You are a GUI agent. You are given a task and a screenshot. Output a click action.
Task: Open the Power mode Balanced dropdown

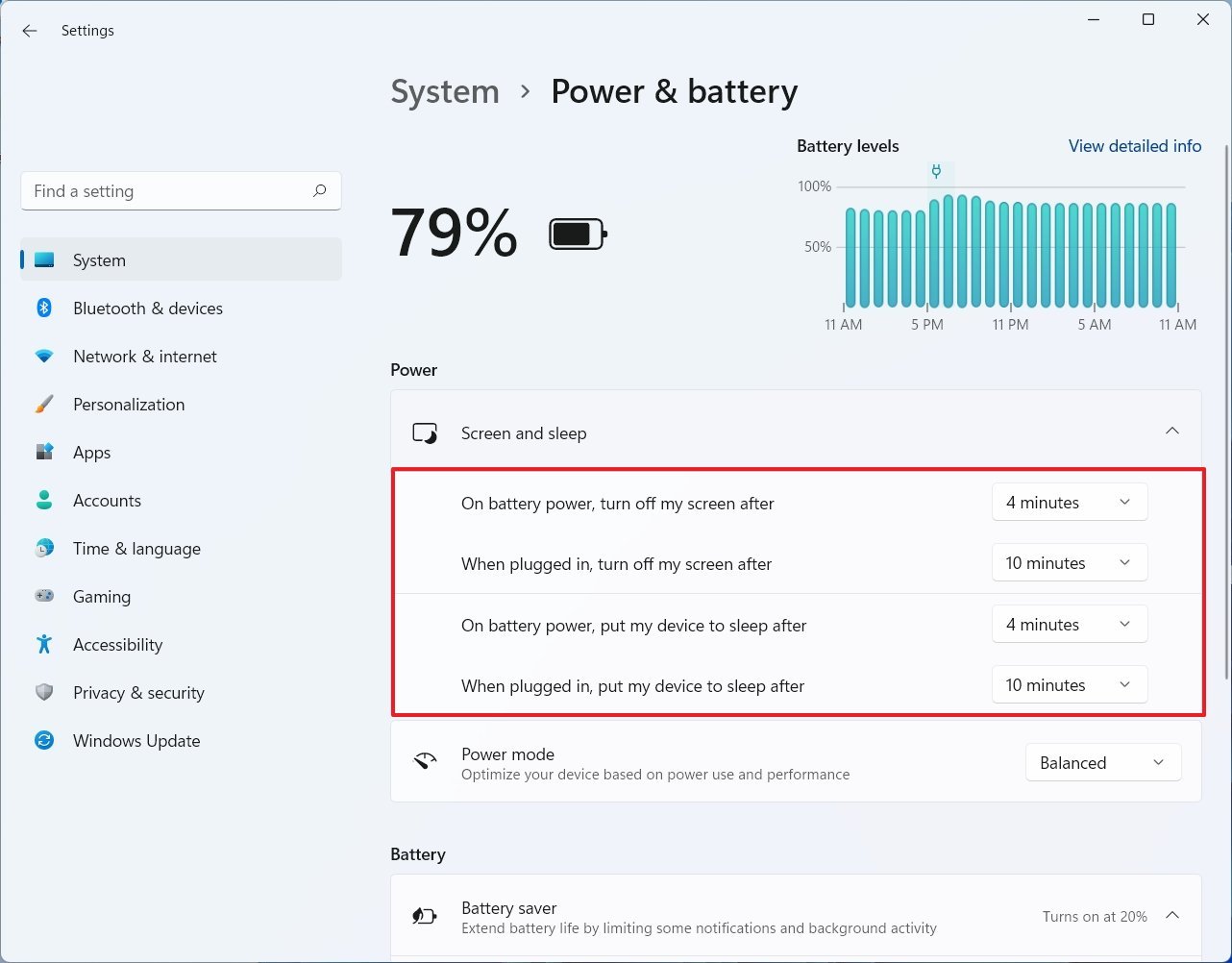point(1102,762)
